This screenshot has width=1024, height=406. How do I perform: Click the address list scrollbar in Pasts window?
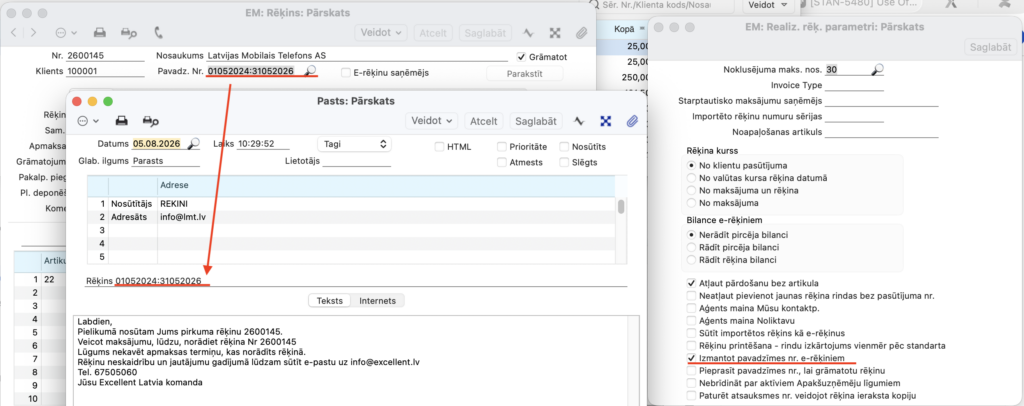click(x=621, y=206)
